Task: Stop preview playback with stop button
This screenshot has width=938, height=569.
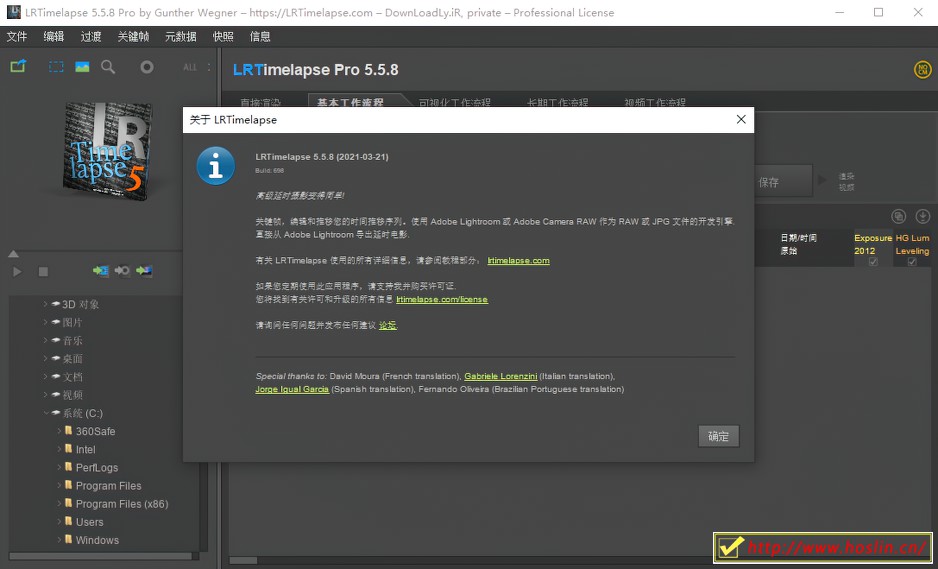Action: (43, 272)
